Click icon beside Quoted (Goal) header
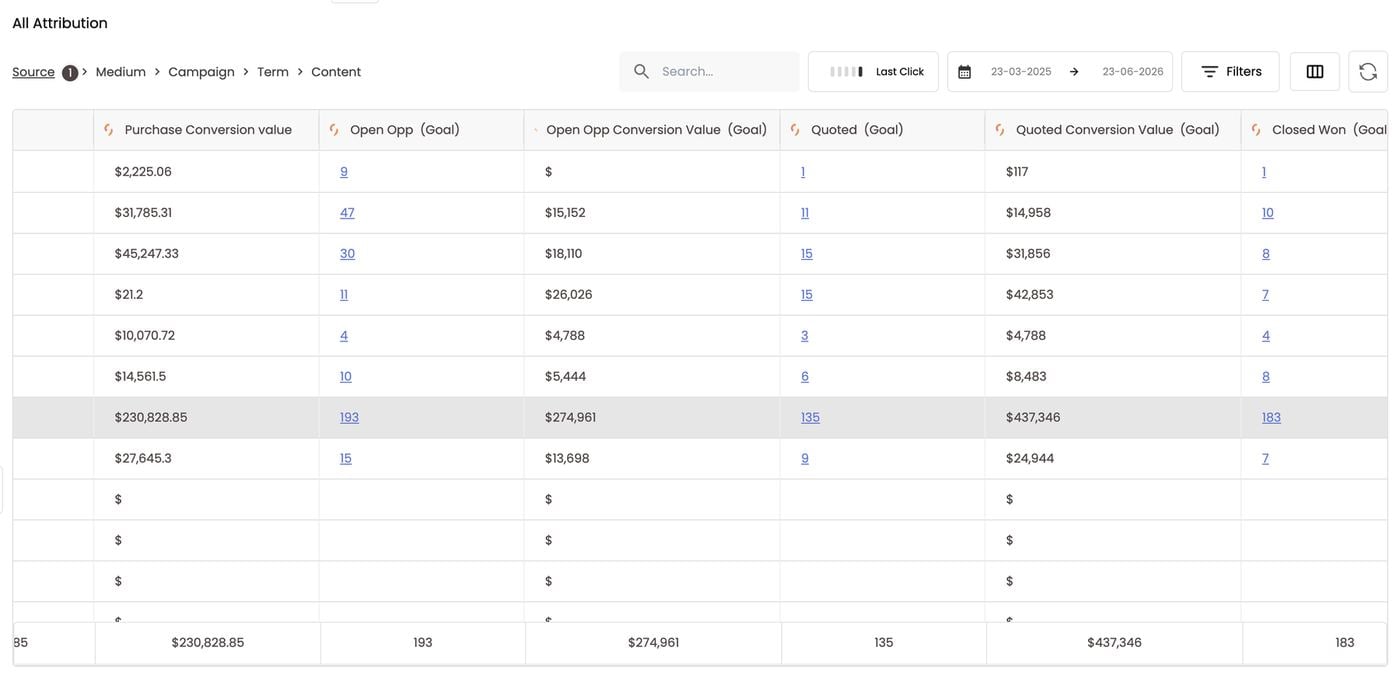 (795, 130)
